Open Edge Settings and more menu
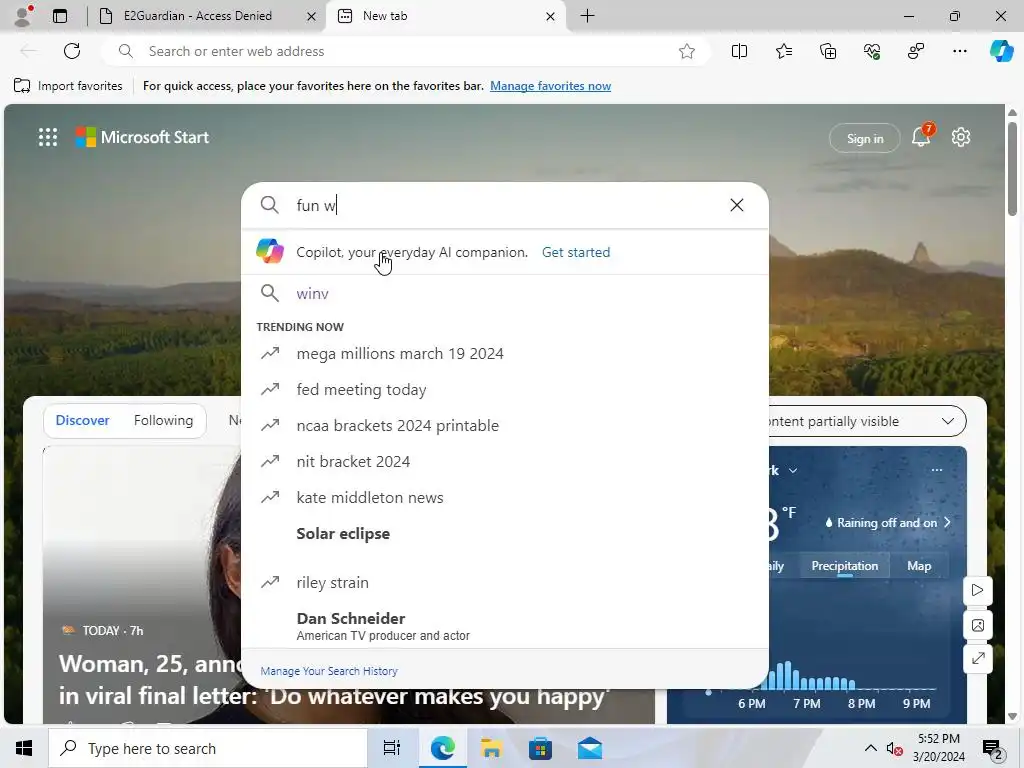The height and width of the screenshot is (768, 1024). tap(959, 51)
